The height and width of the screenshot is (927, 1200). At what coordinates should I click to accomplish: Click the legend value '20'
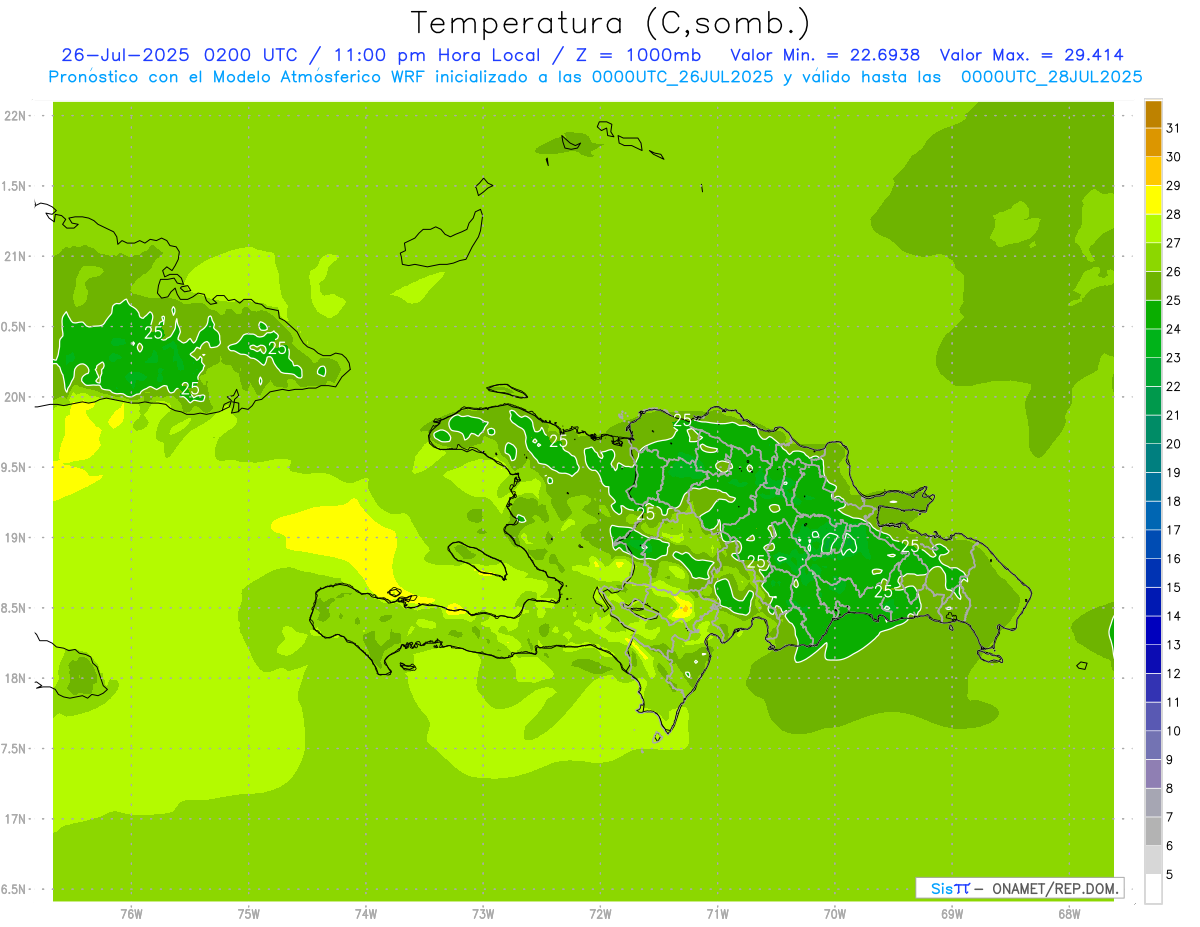[1173, 444]
